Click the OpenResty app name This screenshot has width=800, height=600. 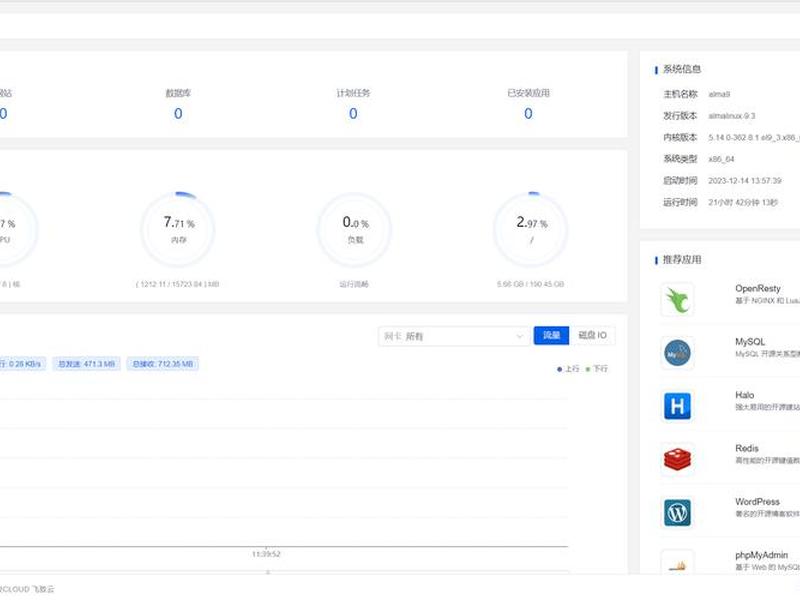(x=758, y=288)
